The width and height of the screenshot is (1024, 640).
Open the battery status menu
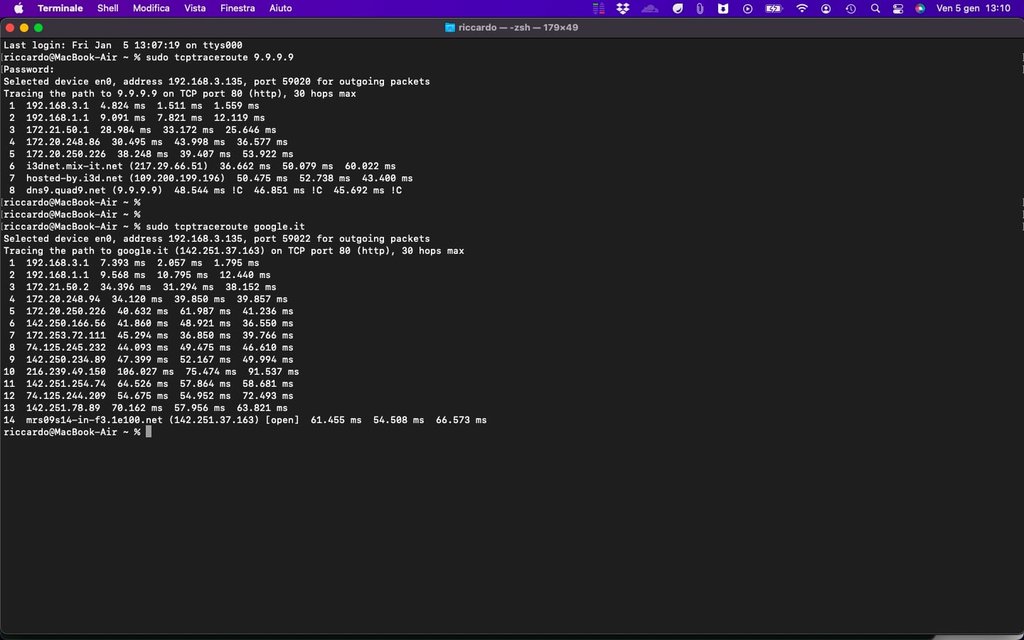774,8
